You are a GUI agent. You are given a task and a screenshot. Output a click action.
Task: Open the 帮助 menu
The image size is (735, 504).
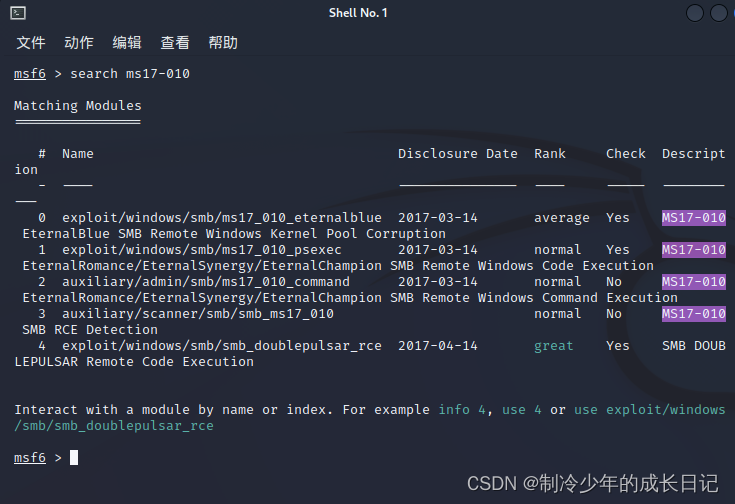223,43
